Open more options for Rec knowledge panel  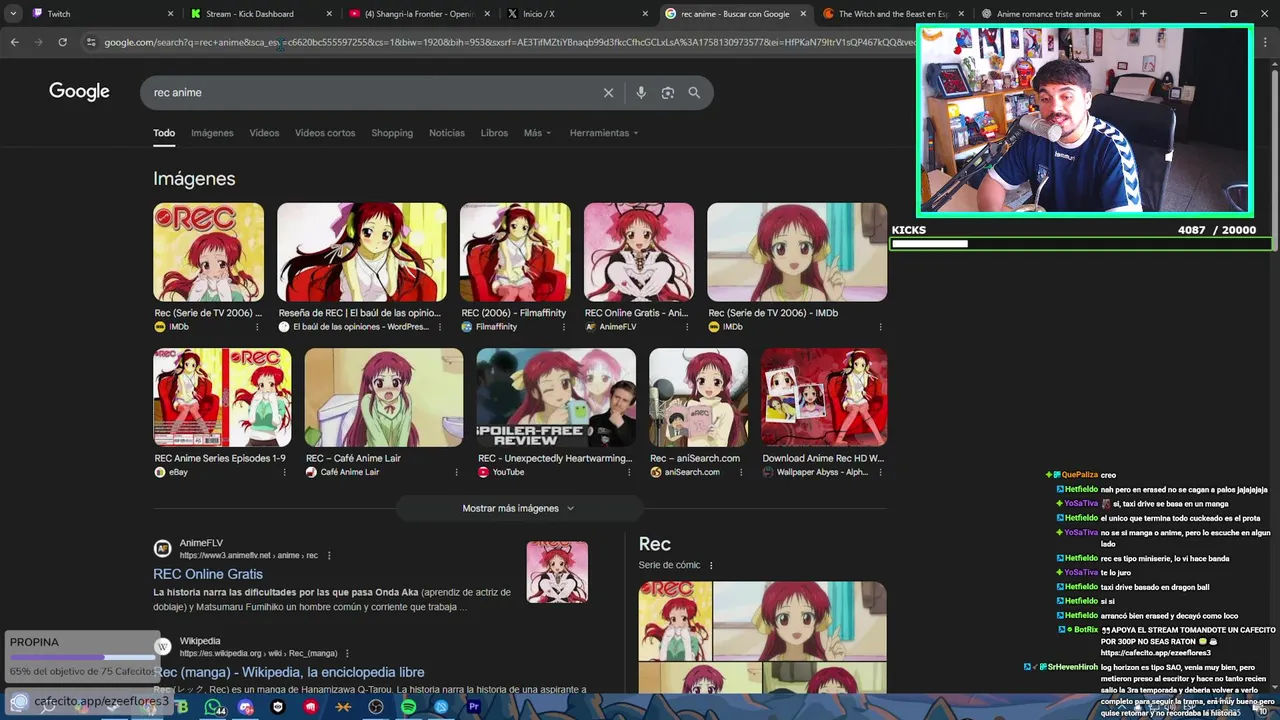point(711,565)
